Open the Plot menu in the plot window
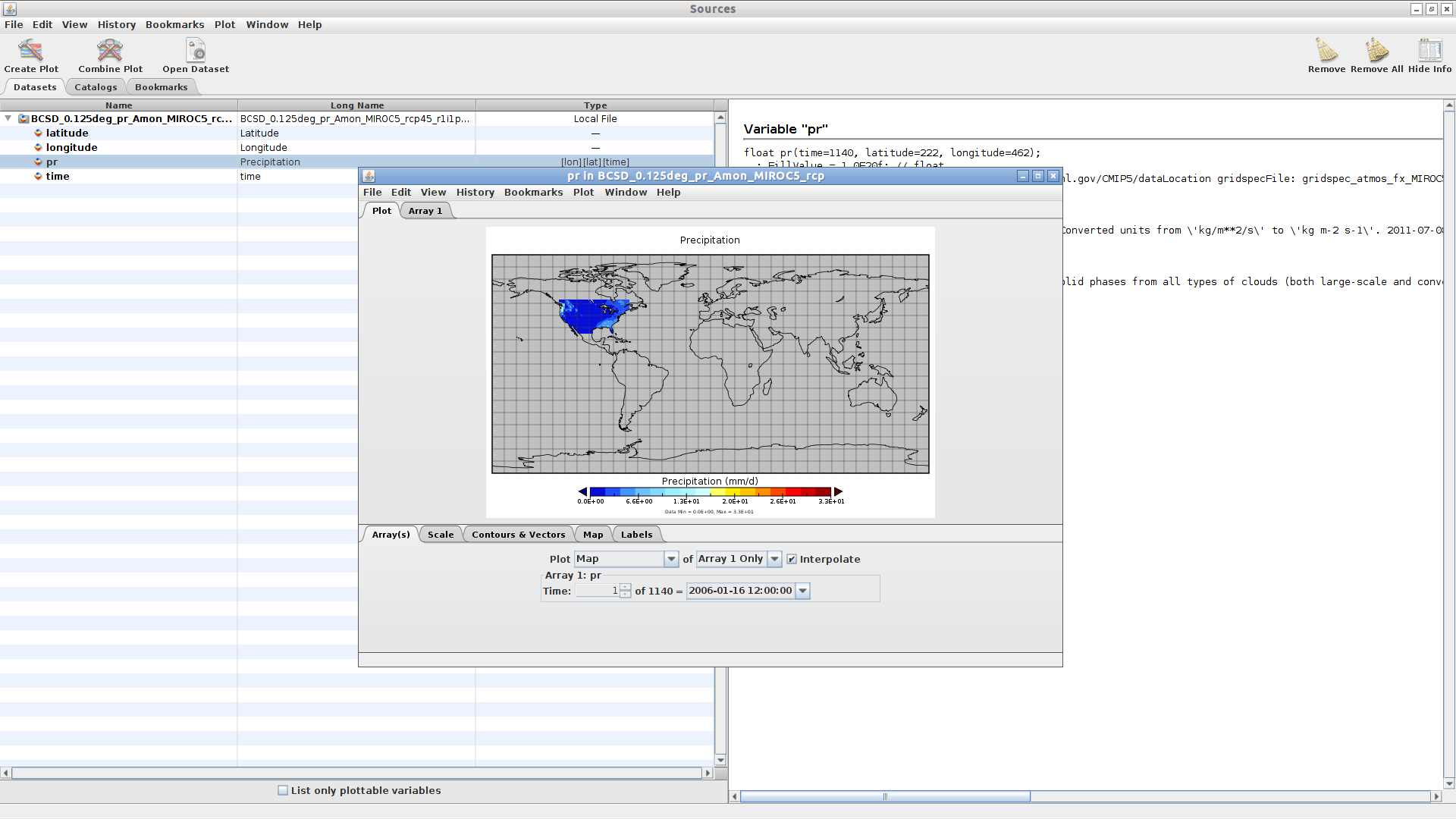 (583, 192)
